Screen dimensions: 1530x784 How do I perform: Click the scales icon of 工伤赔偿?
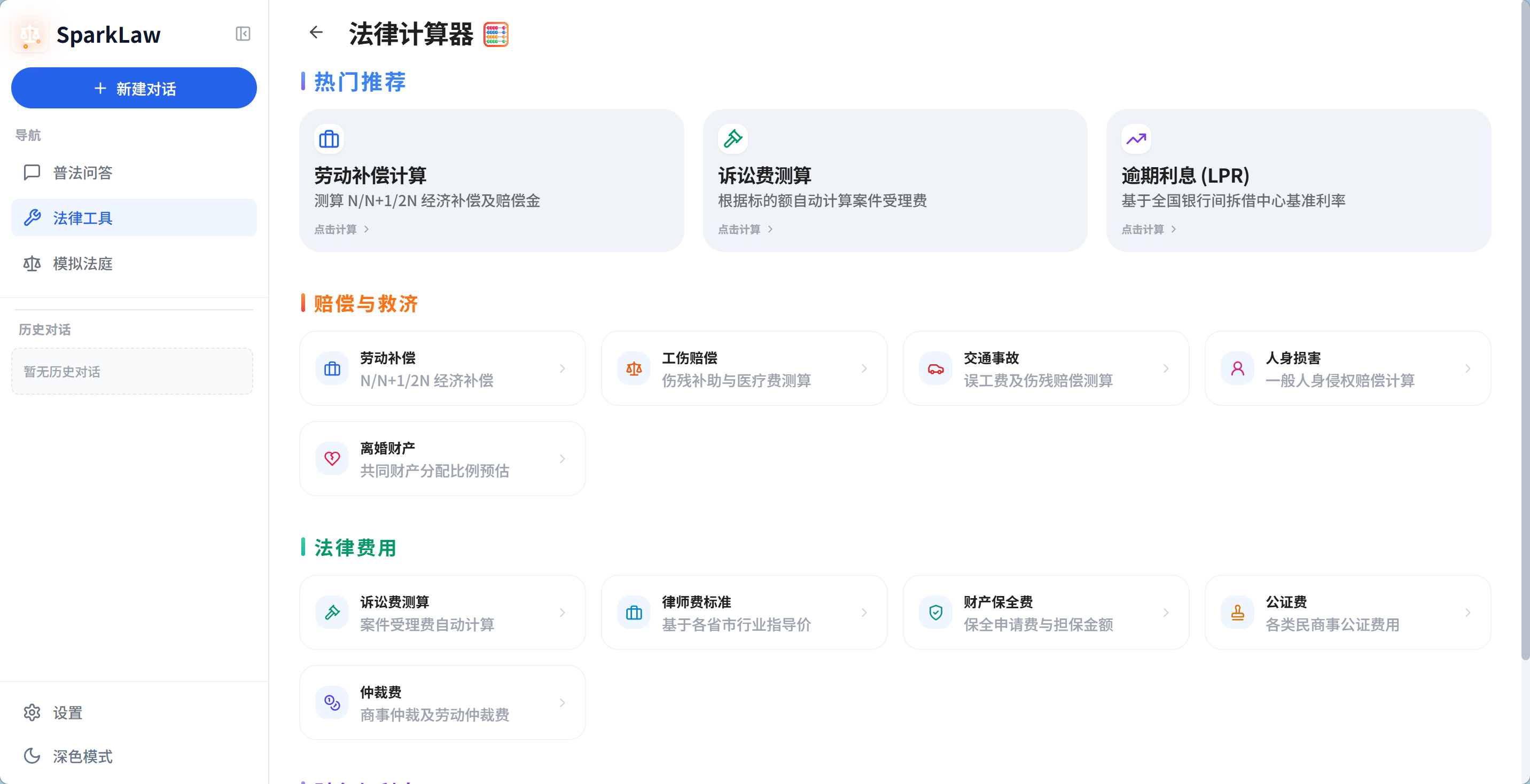(x=634, y=369)
